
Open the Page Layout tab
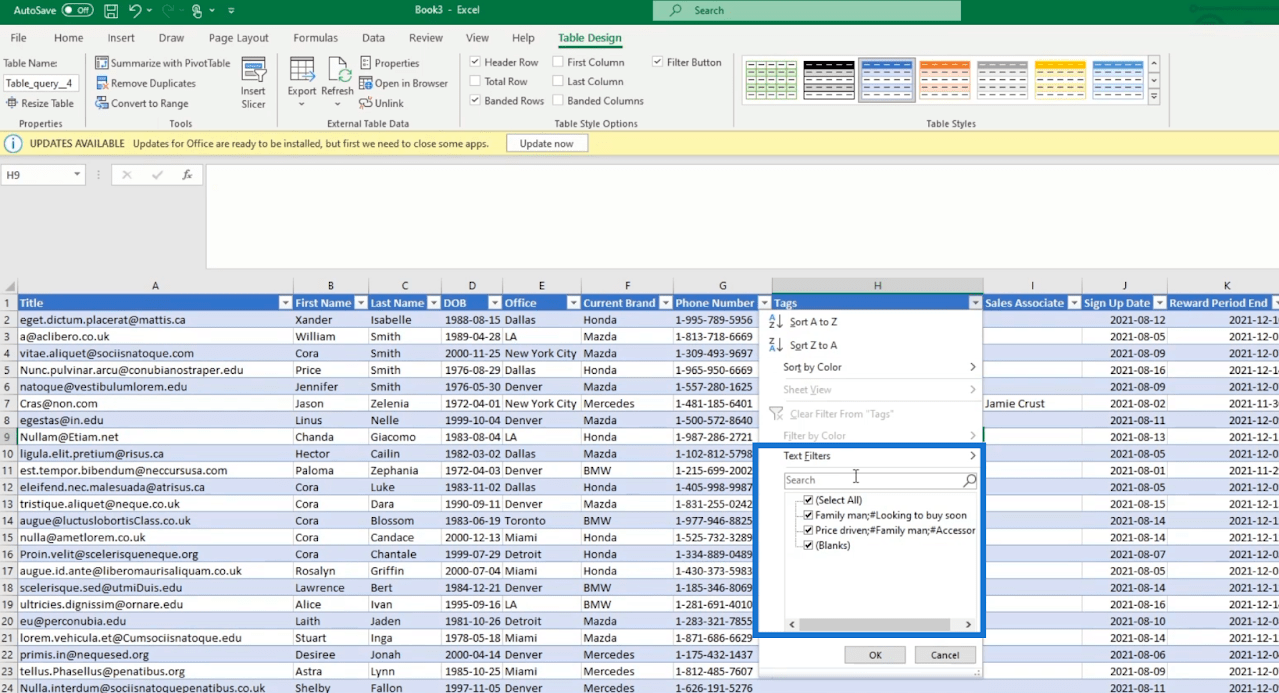(x=239, y=38)
